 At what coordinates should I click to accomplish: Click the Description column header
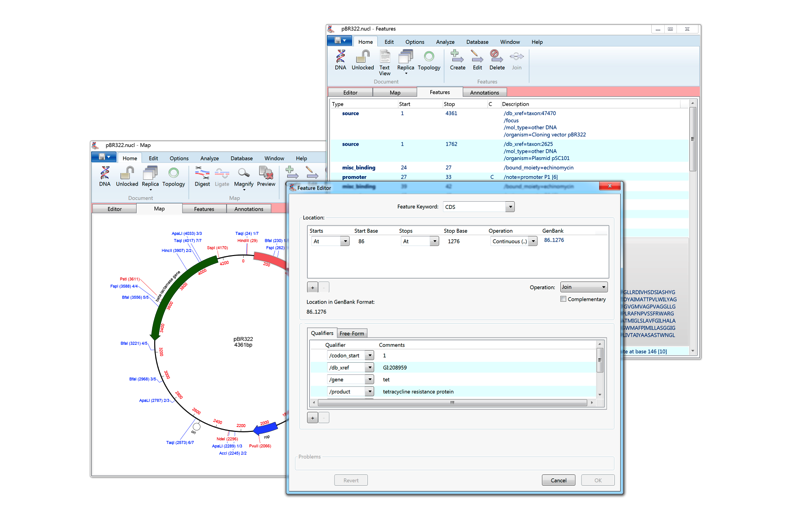tap(515, 104)
